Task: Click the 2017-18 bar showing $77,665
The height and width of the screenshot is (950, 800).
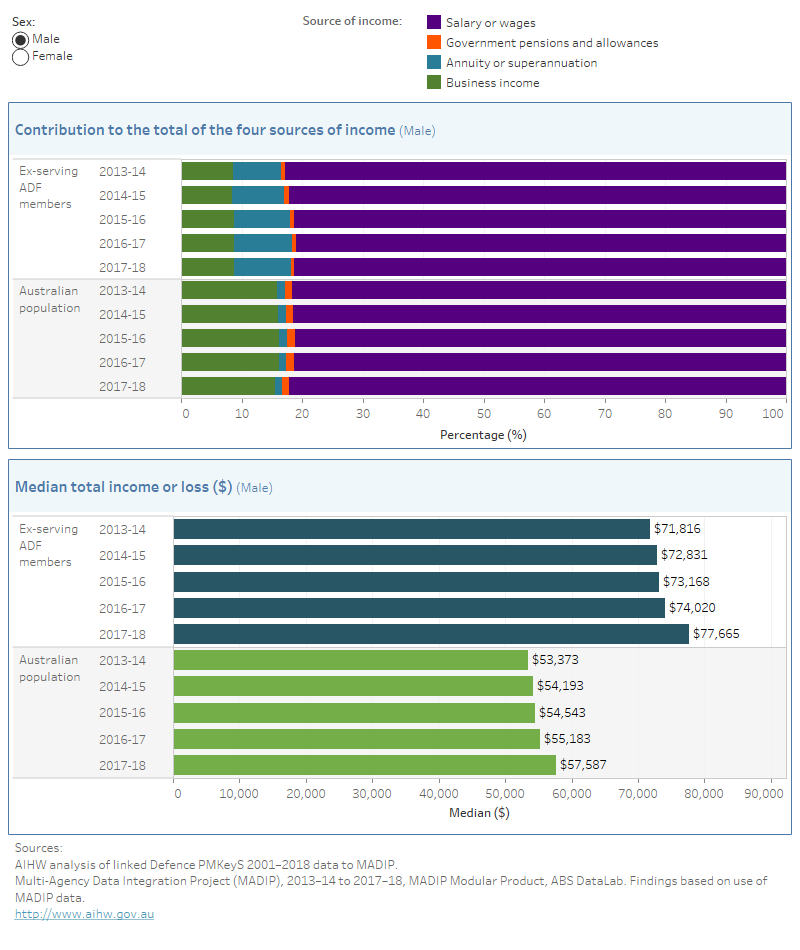Action: click(x=430, y=633)
